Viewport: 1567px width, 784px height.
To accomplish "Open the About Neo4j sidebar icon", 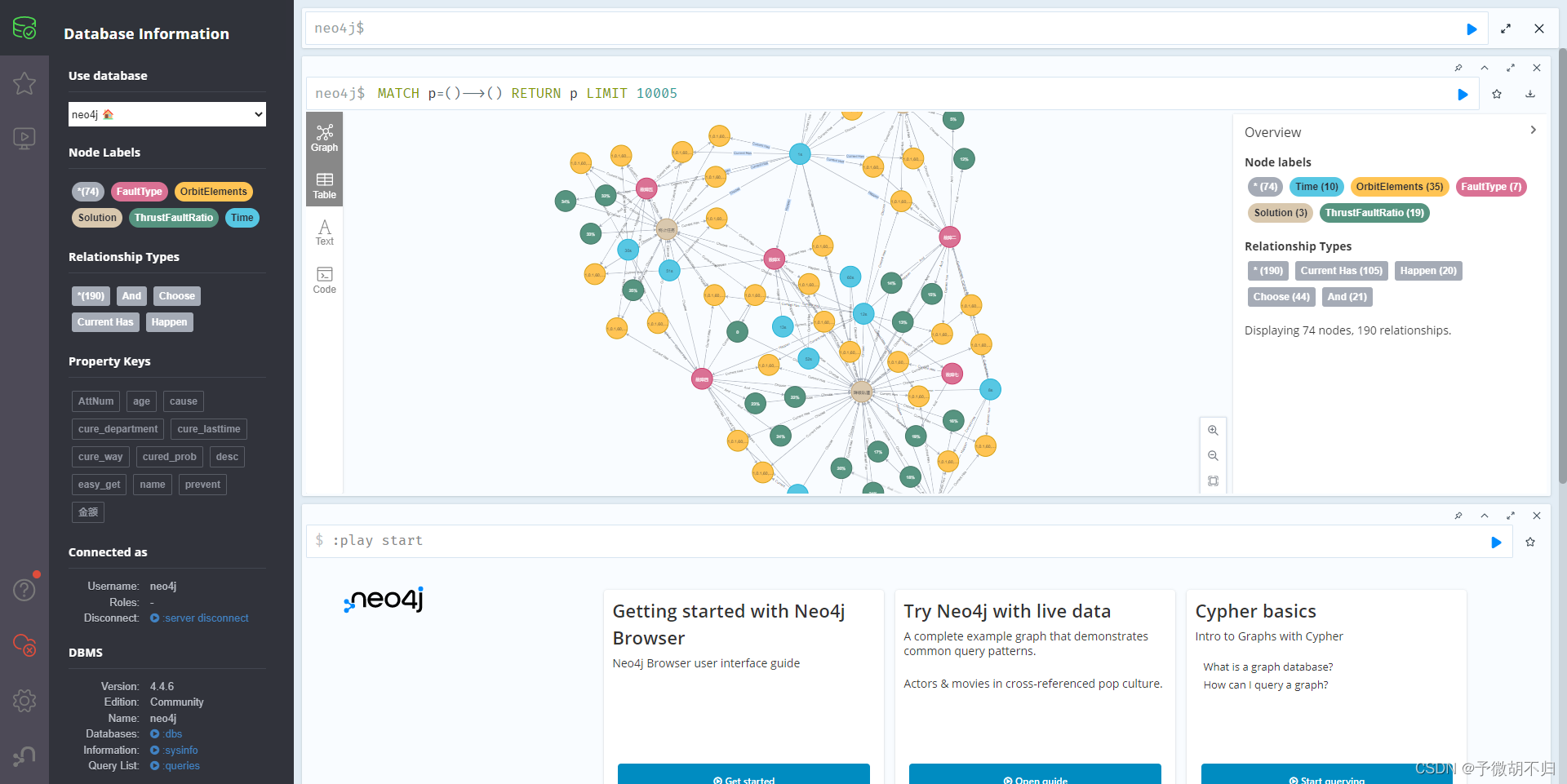I will click(x=24, y=756).
